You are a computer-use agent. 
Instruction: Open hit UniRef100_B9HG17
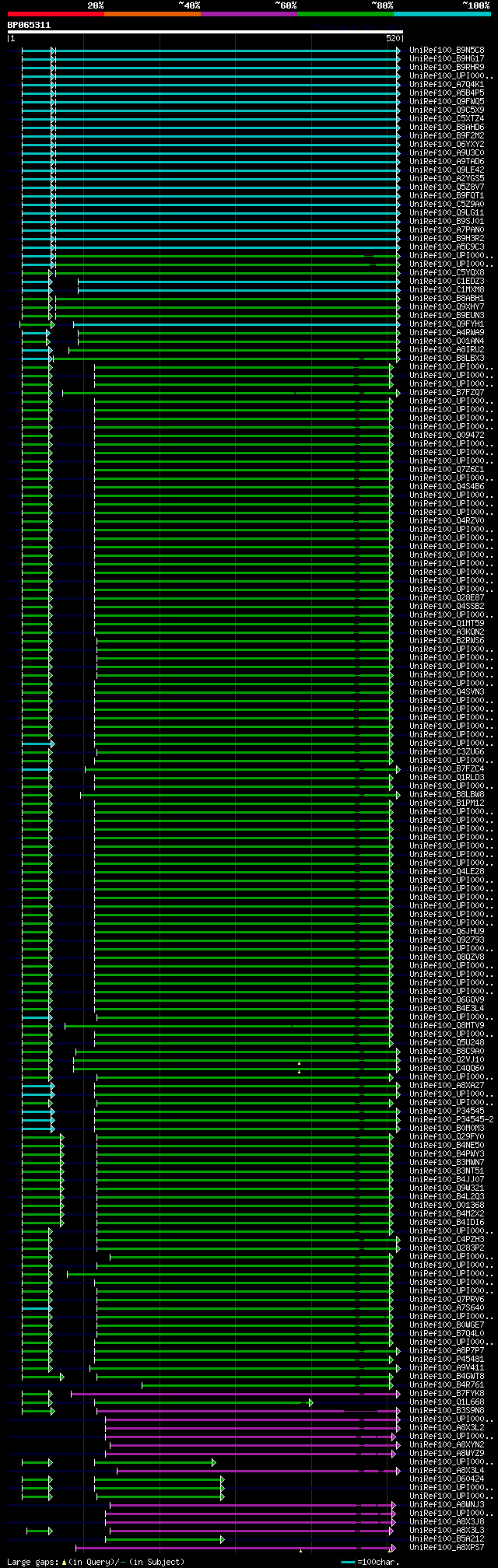[x=447, y=59]
